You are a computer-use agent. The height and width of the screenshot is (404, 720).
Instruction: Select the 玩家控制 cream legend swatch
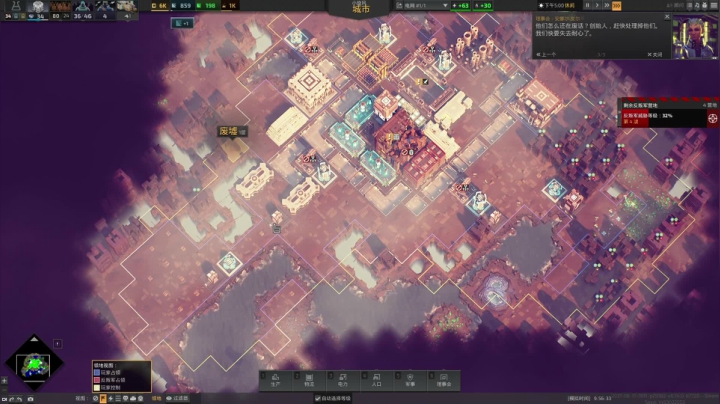(x=96, y=387)
